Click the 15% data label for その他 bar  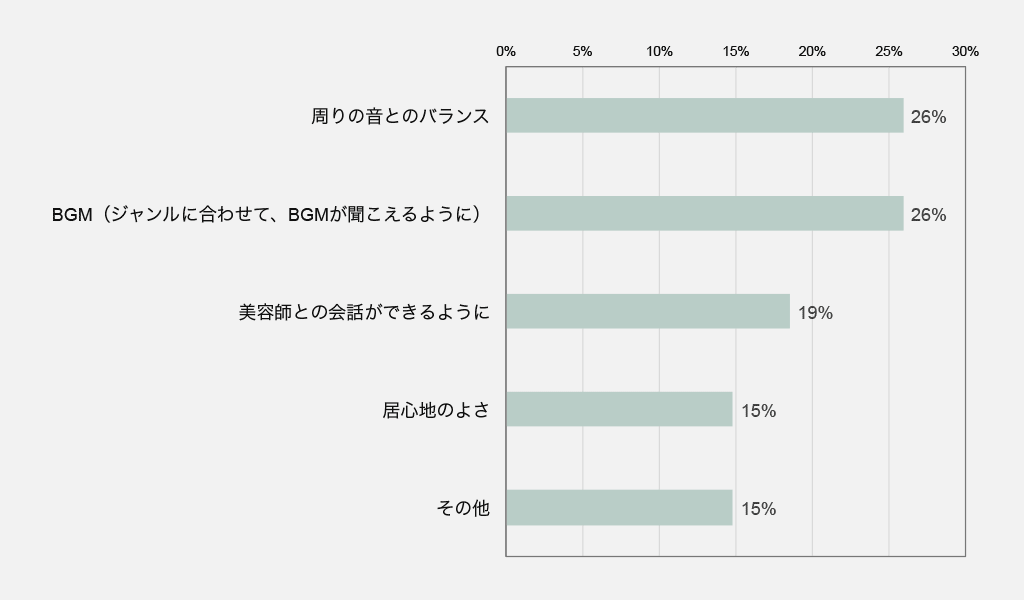[x=758, y=509]
